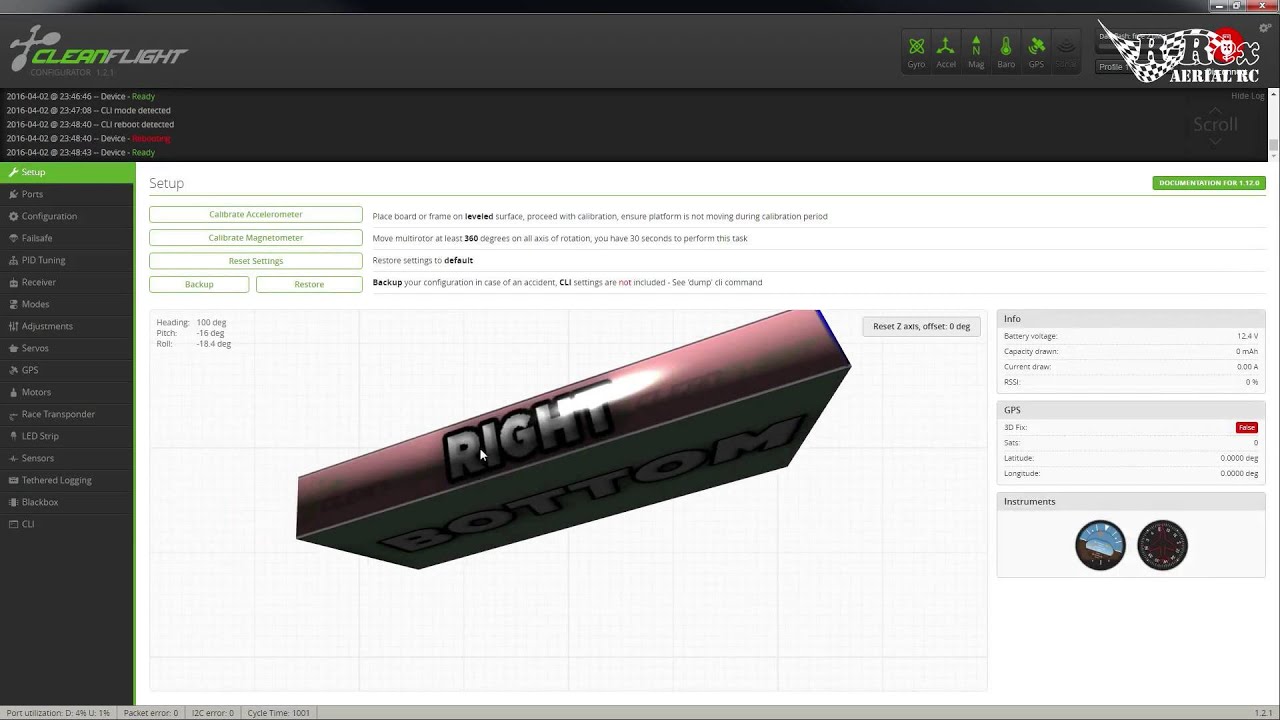Open Documentation for 1.12.0 link

(1209, 183)
